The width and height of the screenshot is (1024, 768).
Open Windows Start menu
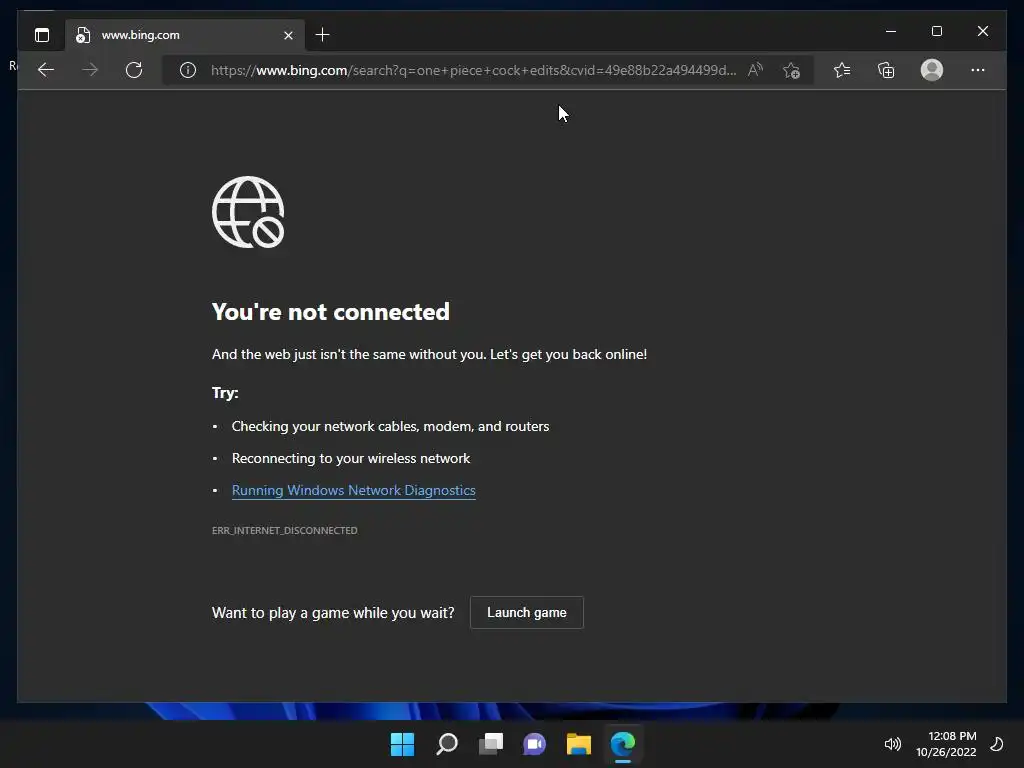[402, 744]
